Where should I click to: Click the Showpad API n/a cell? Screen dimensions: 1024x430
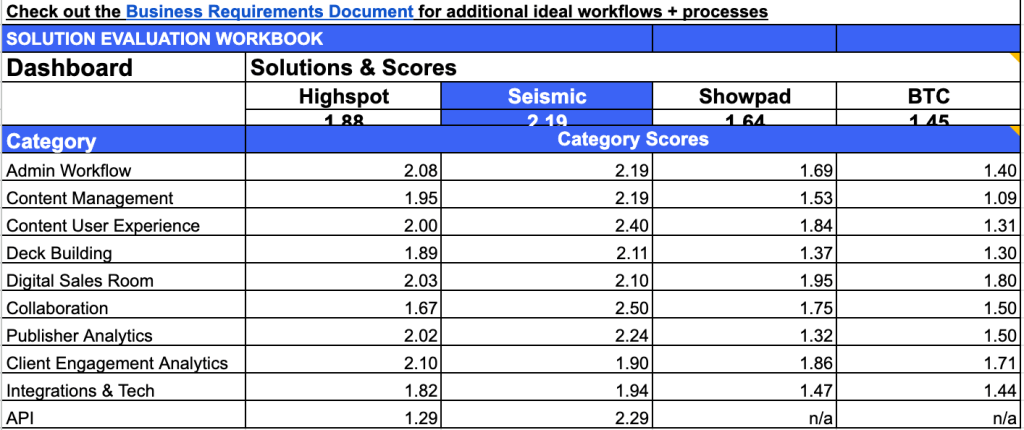(815, 417)
